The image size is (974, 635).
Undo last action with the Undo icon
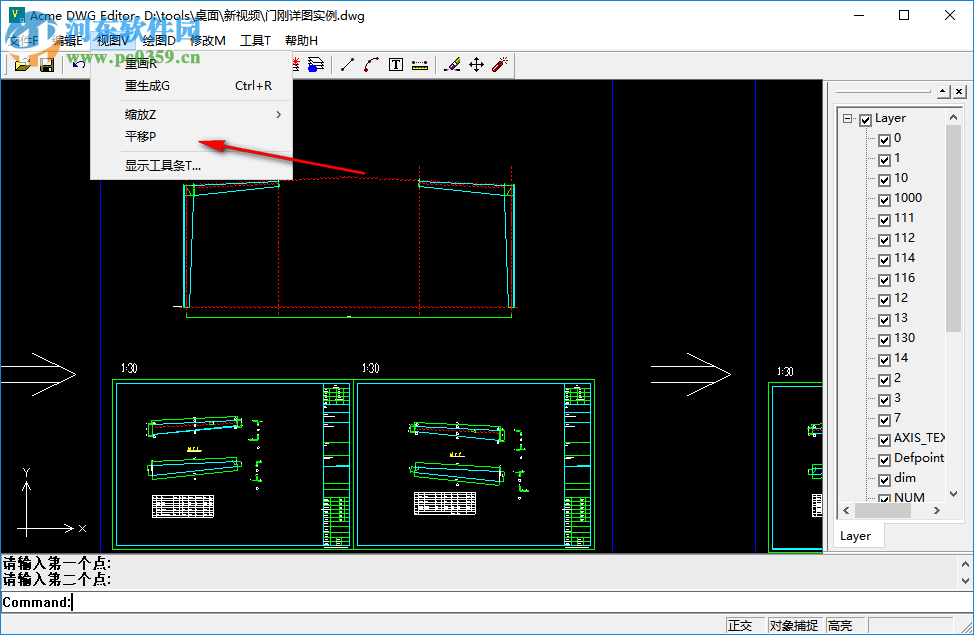78,63
